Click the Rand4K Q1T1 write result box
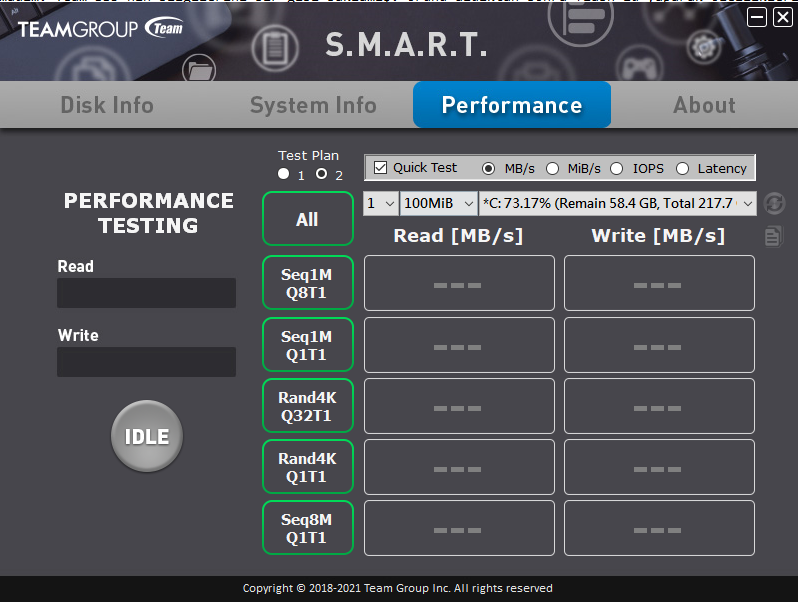Viewport: 798px width, 603px height. click(x=659, y=468)
